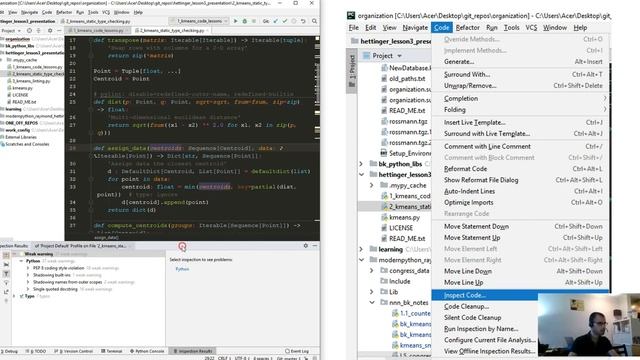Close the 2_kmeans_static_type_checking.py editor tab
Screen dimensions: 640x360
pyautogui.click(x=208, y=31)
